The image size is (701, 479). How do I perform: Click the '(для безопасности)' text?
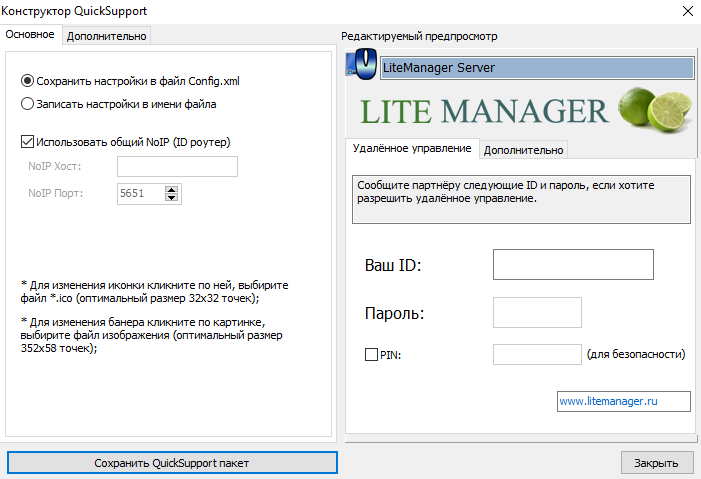[636, 354]
